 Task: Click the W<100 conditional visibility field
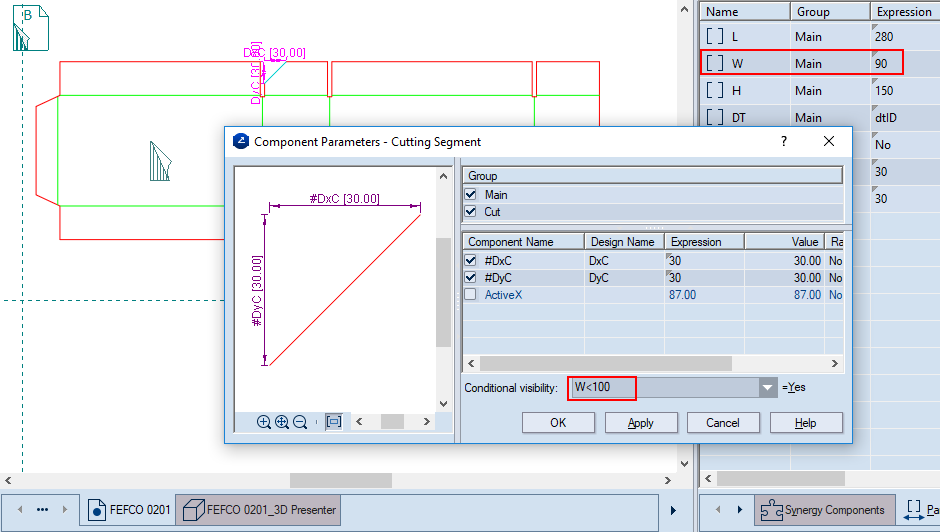[660, 388]
